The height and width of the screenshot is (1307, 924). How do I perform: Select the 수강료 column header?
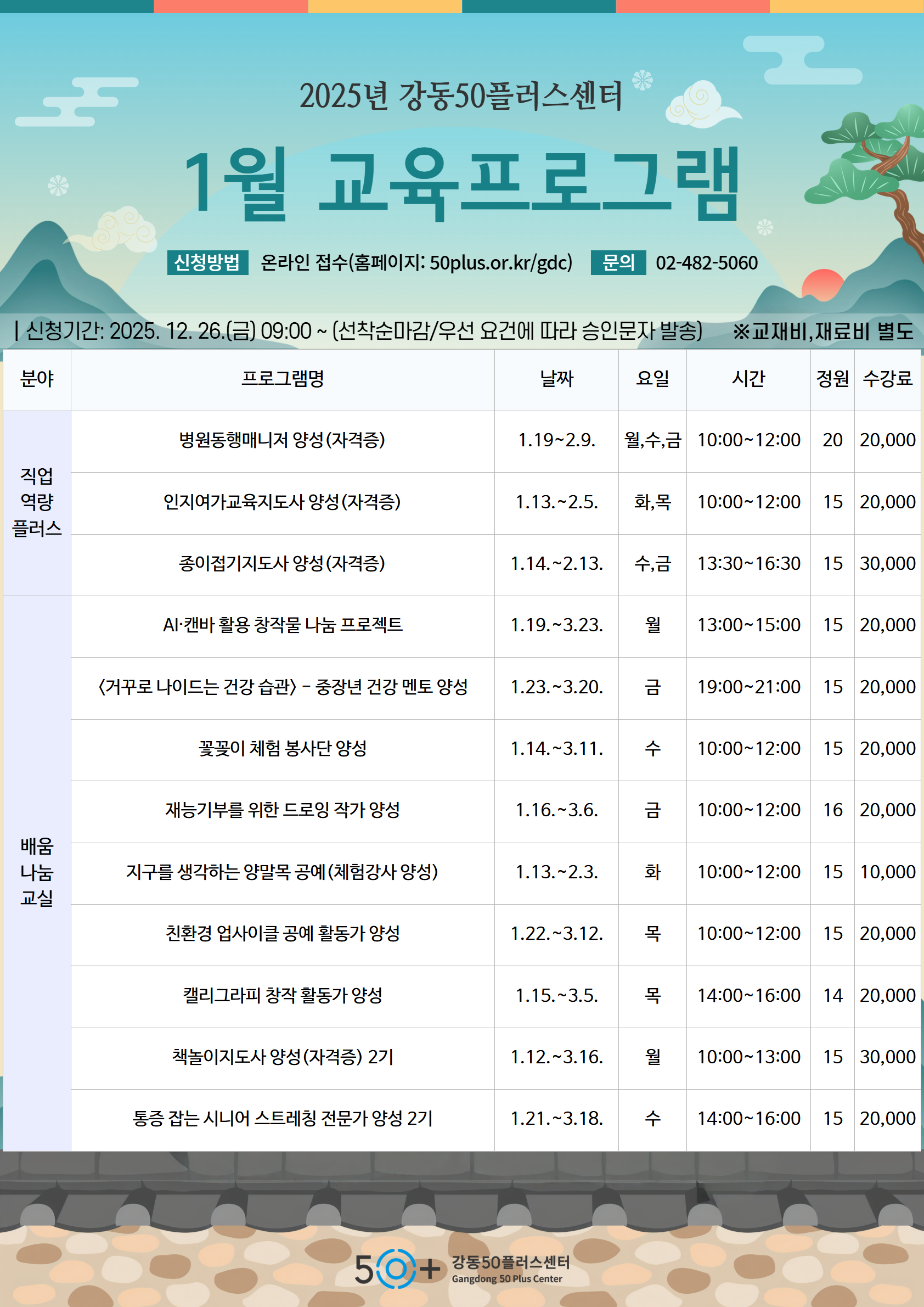point(887,379)
